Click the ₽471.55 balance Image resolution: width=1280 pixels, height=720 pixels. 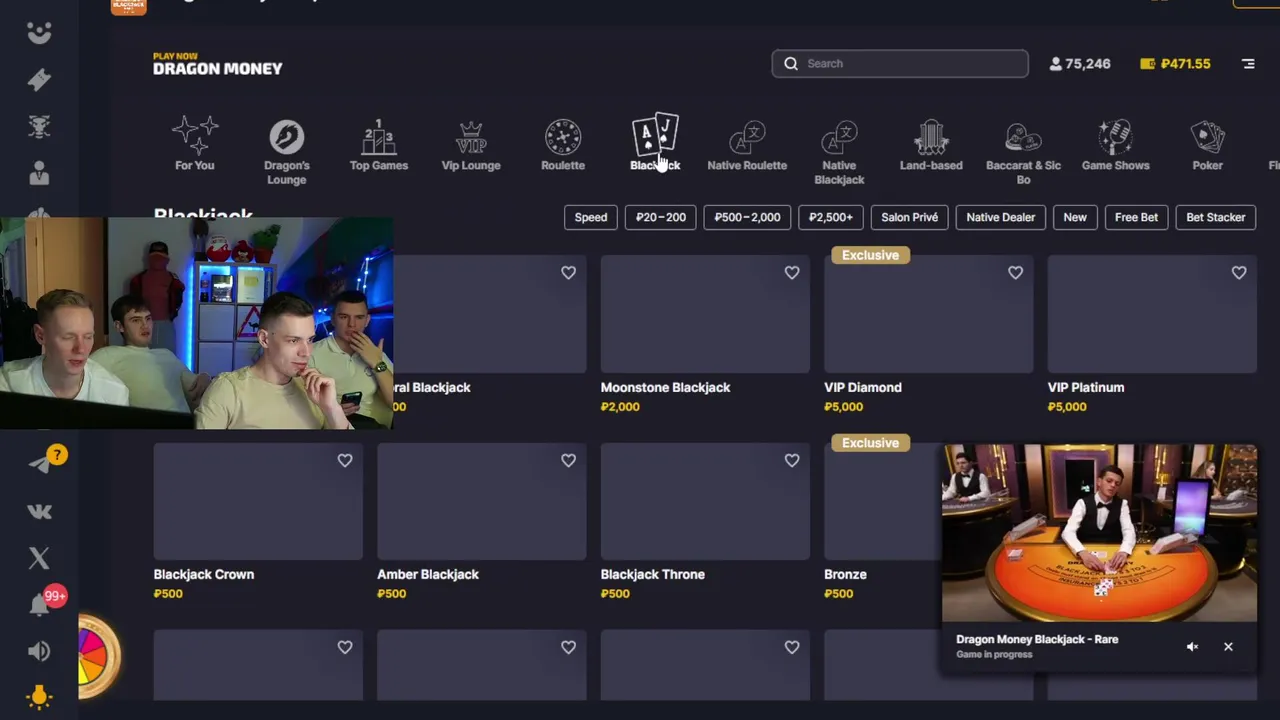[x=1175, y=63]
